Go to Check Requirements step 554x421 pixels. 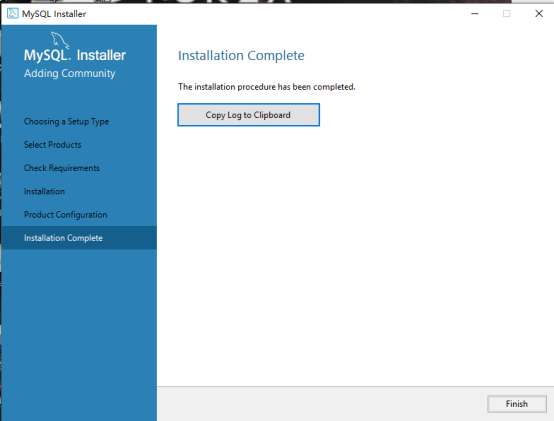[x=62, y=168]
